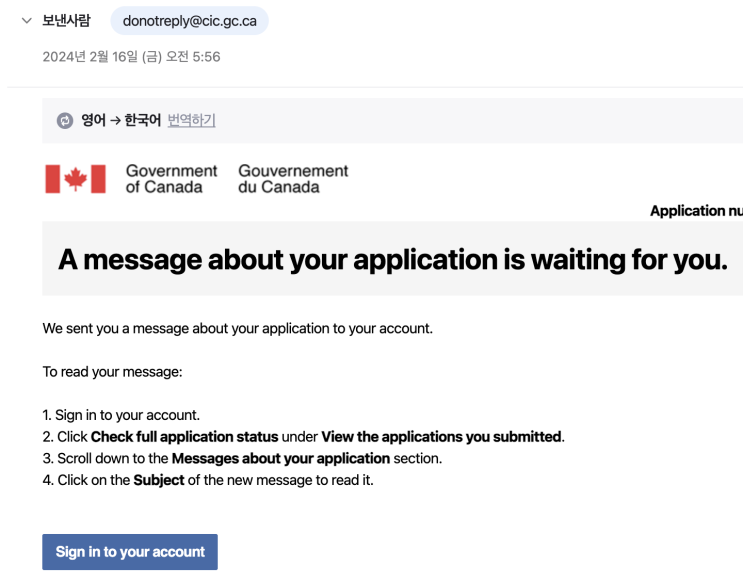Click the Application number label

[696, 211]
